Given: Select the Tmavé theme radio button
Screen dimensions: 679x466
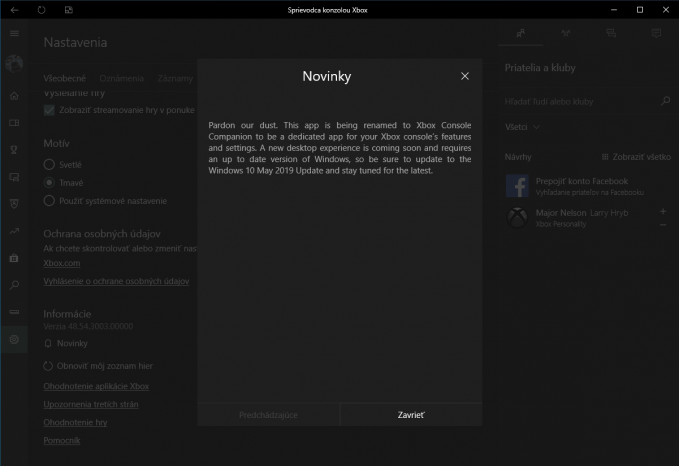Looking at the screenshot, I should (x=49, y=183).
